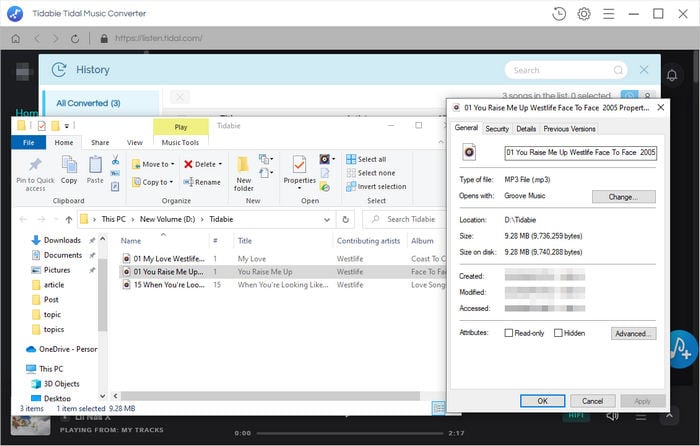Viewport: 700px width, 446px height.
Task: Open the Copy to dropdown
Action: (x=153, y=182)
